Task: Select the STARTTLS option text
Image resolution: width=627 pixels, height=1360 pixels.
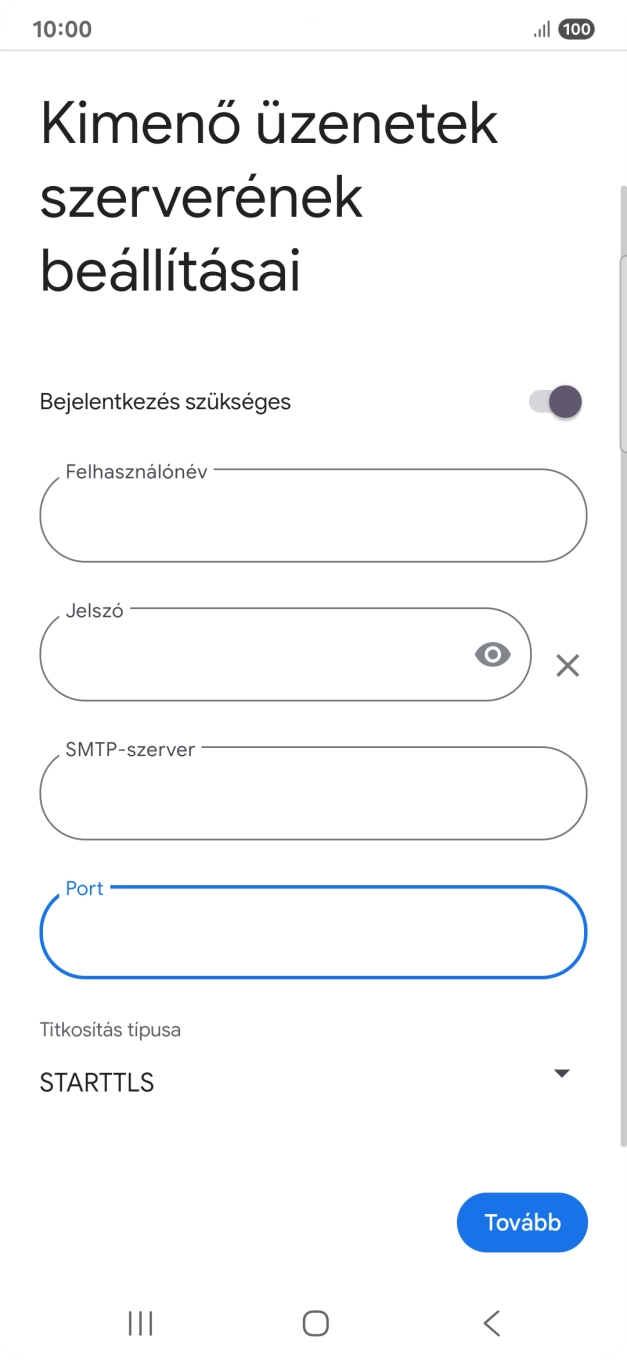Action: coord(96,1081)
